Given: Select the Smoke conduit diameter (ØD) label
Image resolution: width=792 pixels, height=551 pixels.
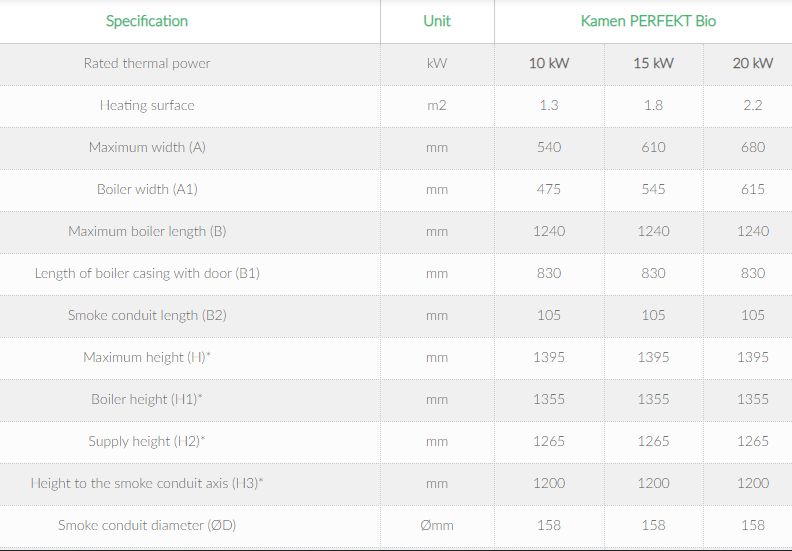Looking at the screenshot, I should (x=147, y=525).
